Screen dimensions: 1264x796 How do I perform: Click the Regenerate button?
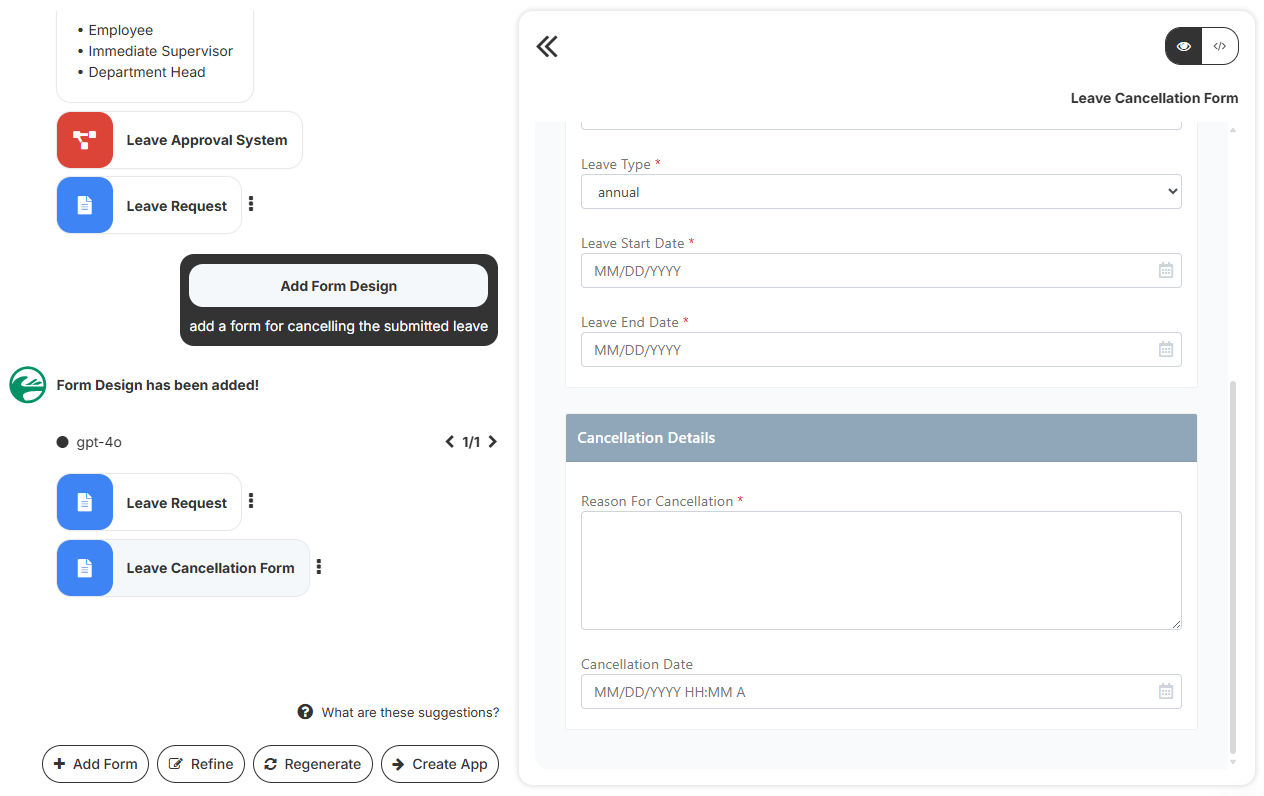click(312, 764)
